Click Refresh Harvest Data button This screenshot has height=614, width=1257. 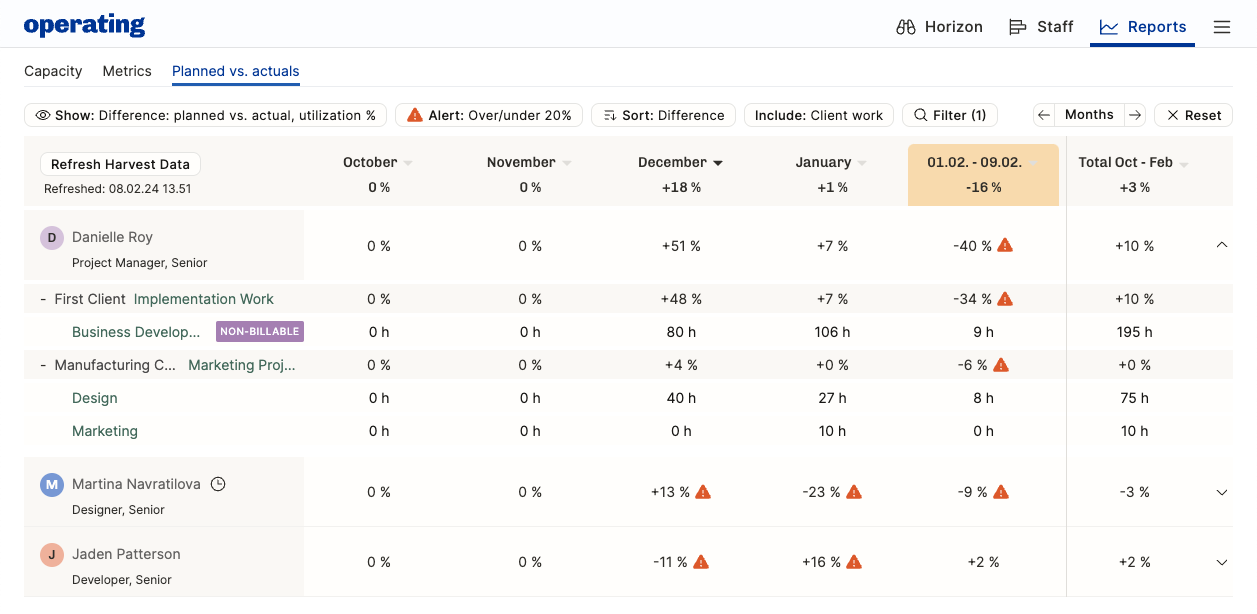120,164
